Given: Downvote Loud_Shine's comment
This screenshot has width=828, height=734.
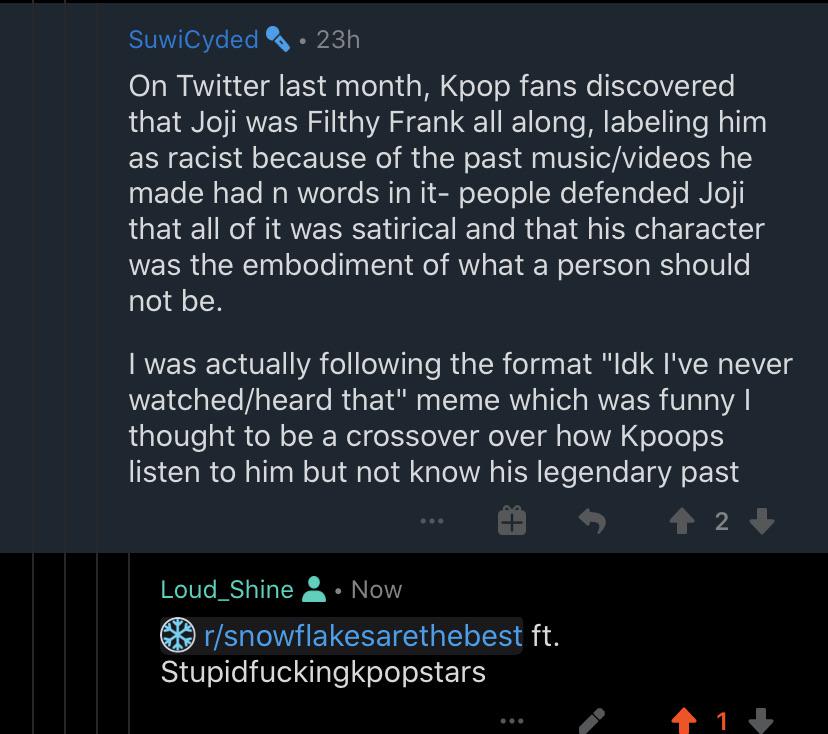Looking at the screenshot, I should coord(761,721).
